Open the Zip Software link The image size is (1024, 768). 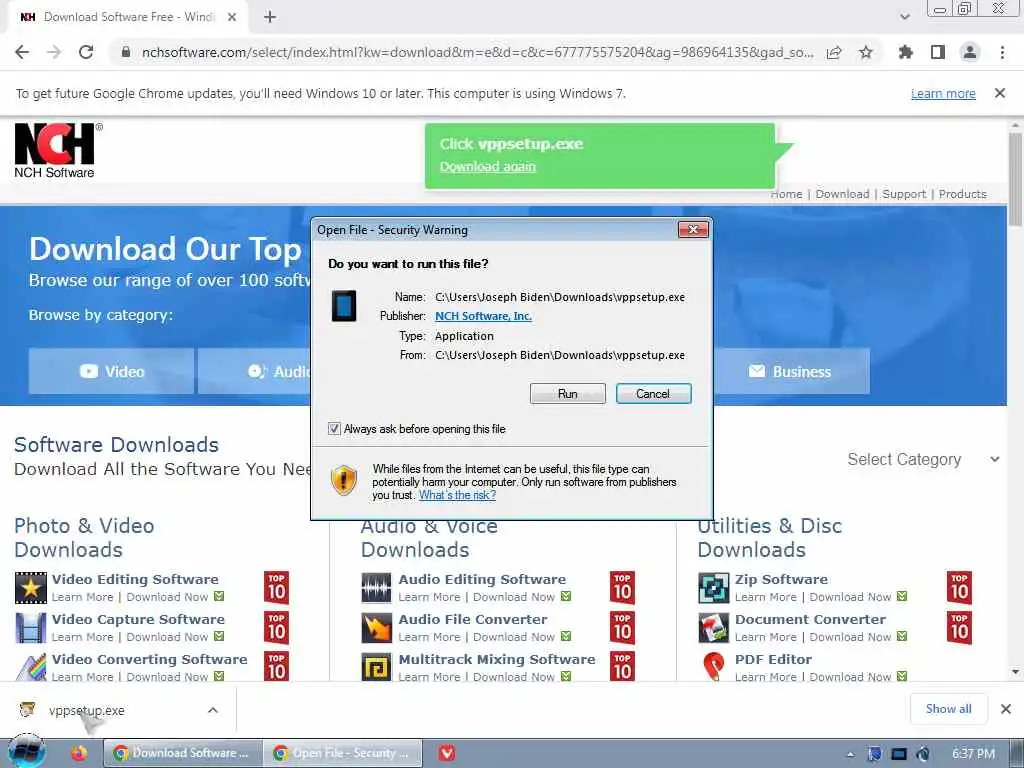tap(781, 579)
